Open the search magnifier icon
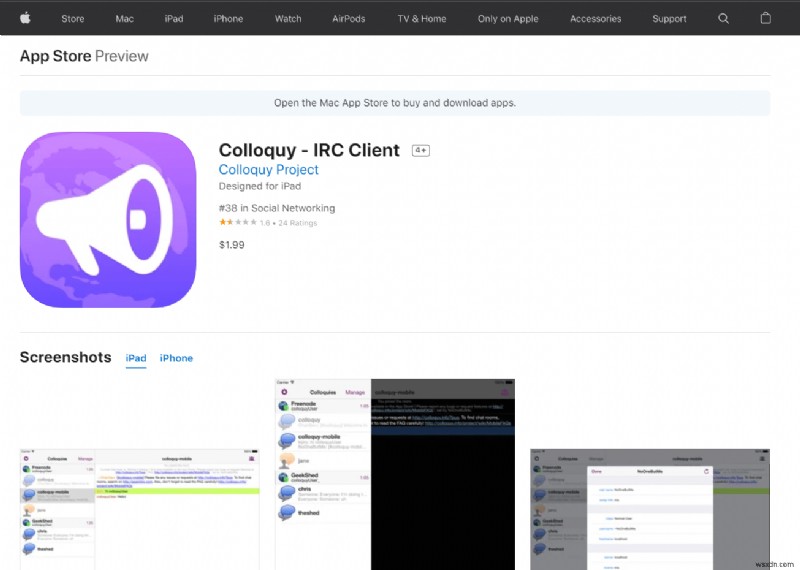Screen dimensions: 800x570 tap(723, 18)
